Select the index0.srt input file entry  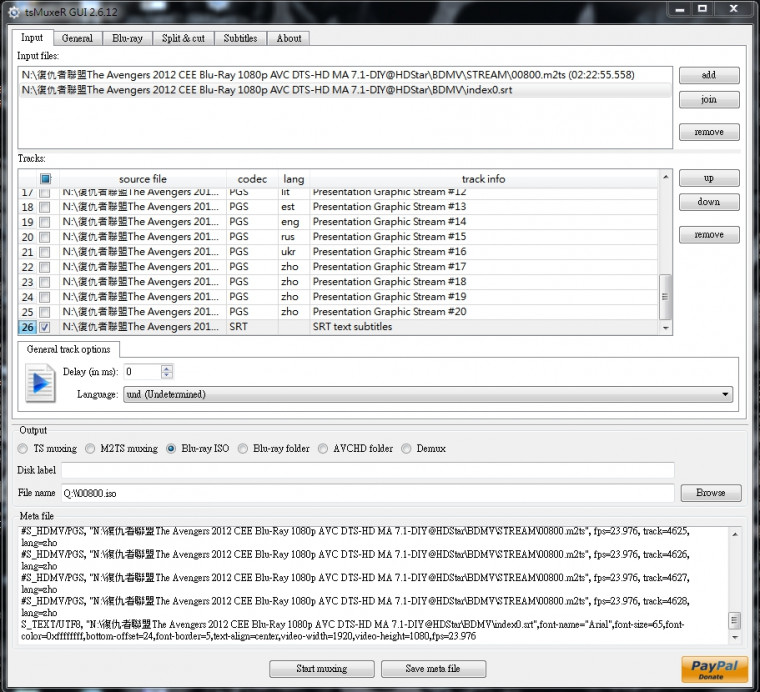click(x=345, y=90)
